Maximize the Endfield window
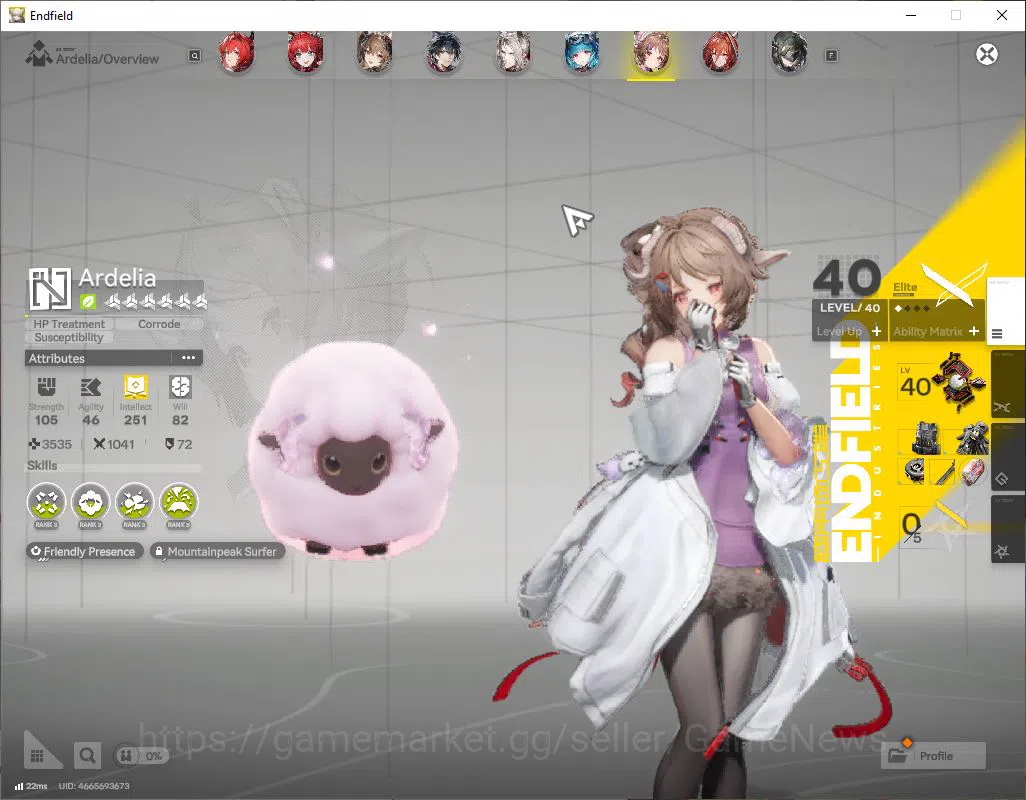This screenshot has width=1026, height=800. 956,15
